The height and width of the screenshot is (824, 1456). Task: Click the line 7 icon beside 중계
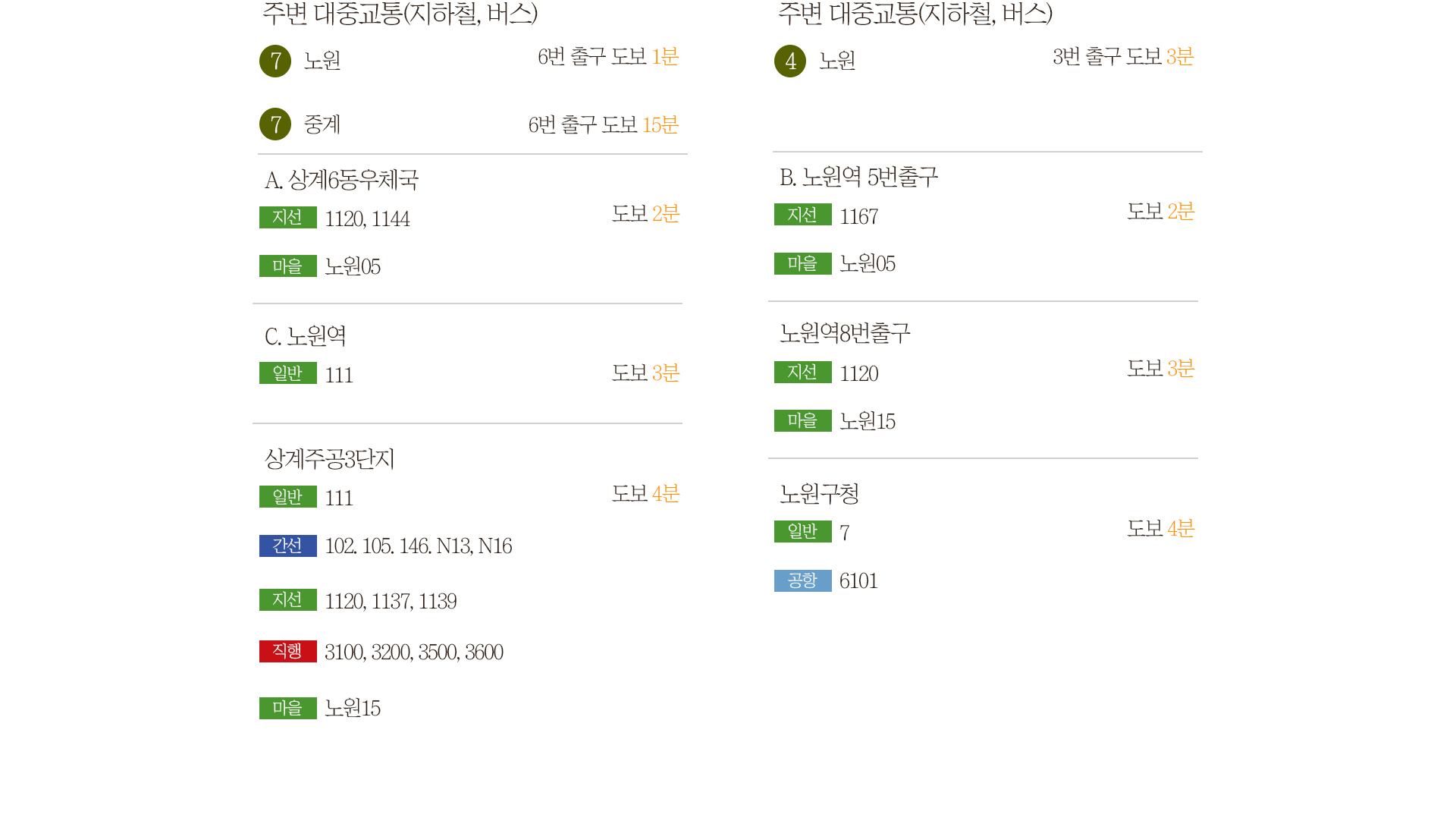click(x=275, y=124)
